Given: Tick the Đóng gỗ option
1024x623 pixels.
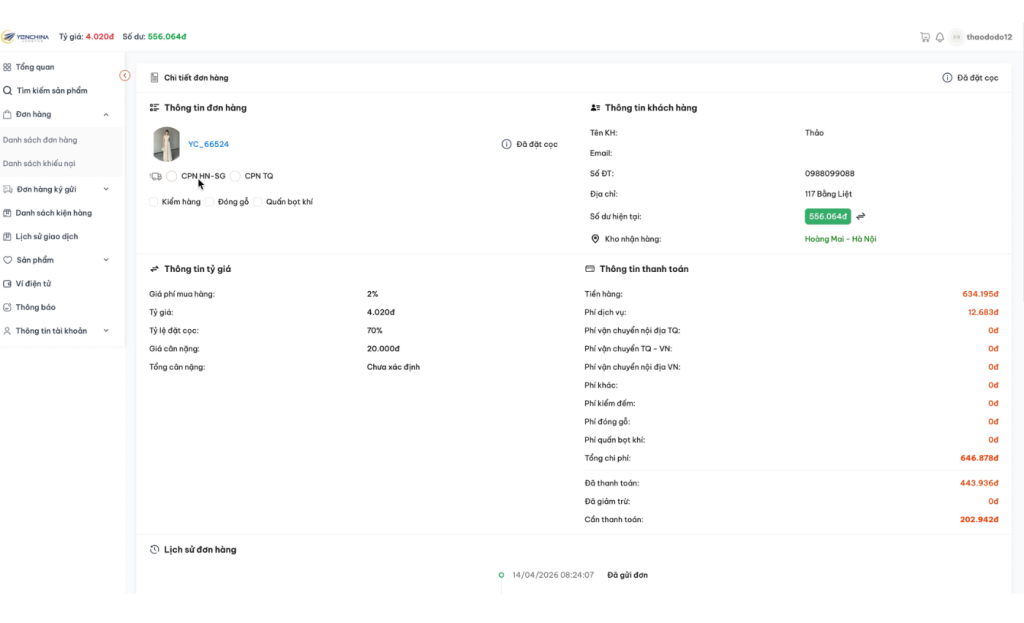Looking at the screenshot, I should click(210, 202).
